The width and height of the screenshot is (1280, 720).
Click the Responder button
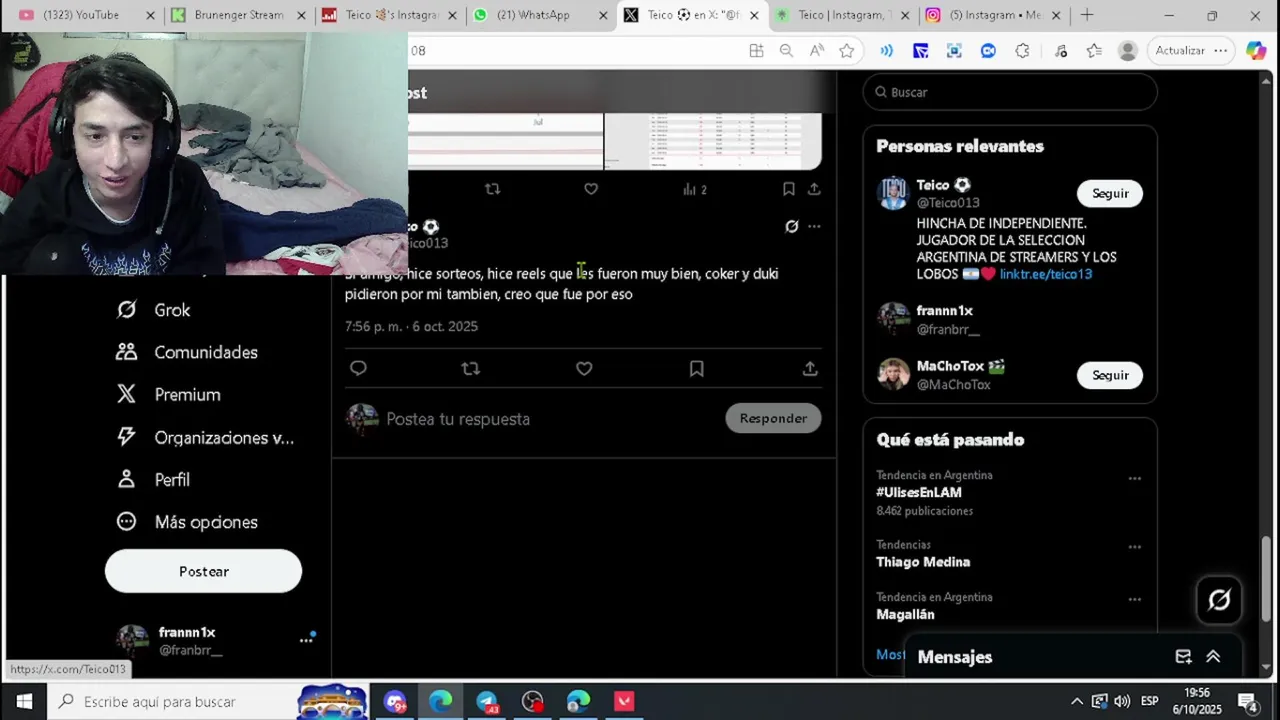click(x=773, y=418)
